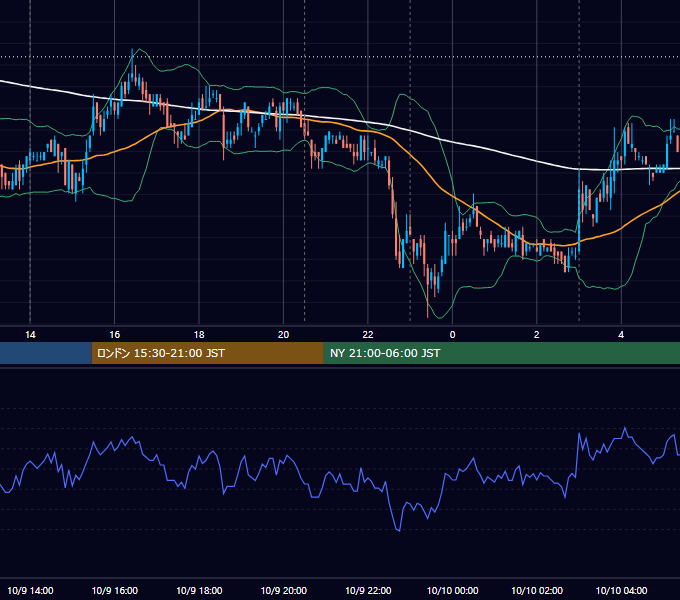Image resolution: width=680 pixels, height=600 pixels.
Task: Click the 10/9 20:00 date label
Action: click(284, 590)
